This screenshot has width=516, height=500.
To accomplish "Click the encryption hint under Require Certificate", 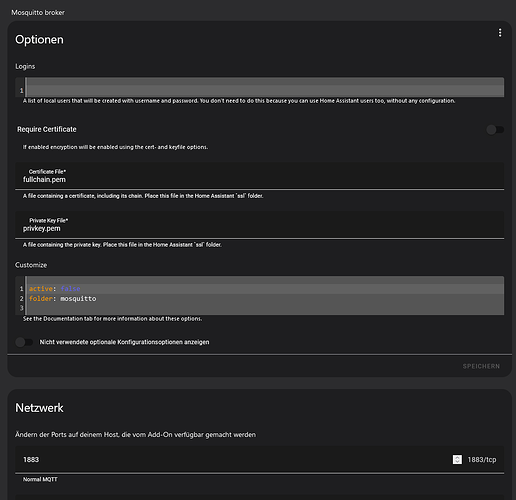I will [115, 147].
